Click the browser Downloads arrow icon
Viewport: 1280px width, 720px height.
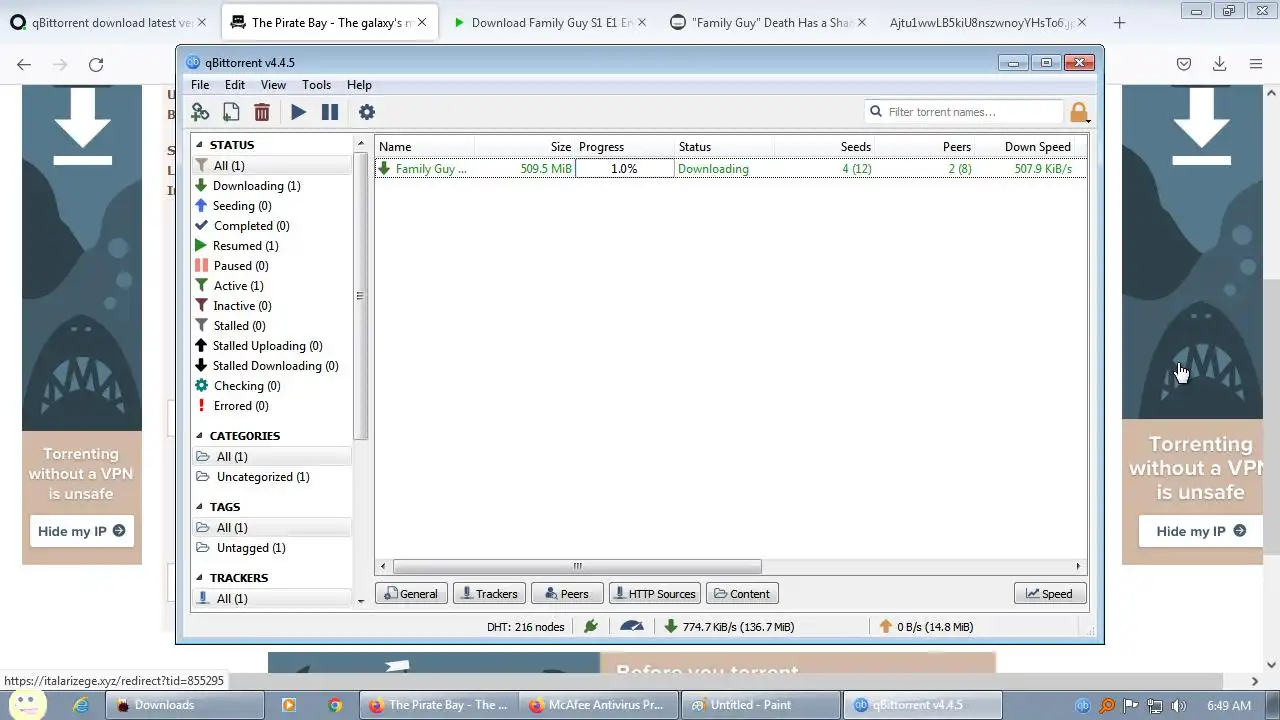(1219, 64)
